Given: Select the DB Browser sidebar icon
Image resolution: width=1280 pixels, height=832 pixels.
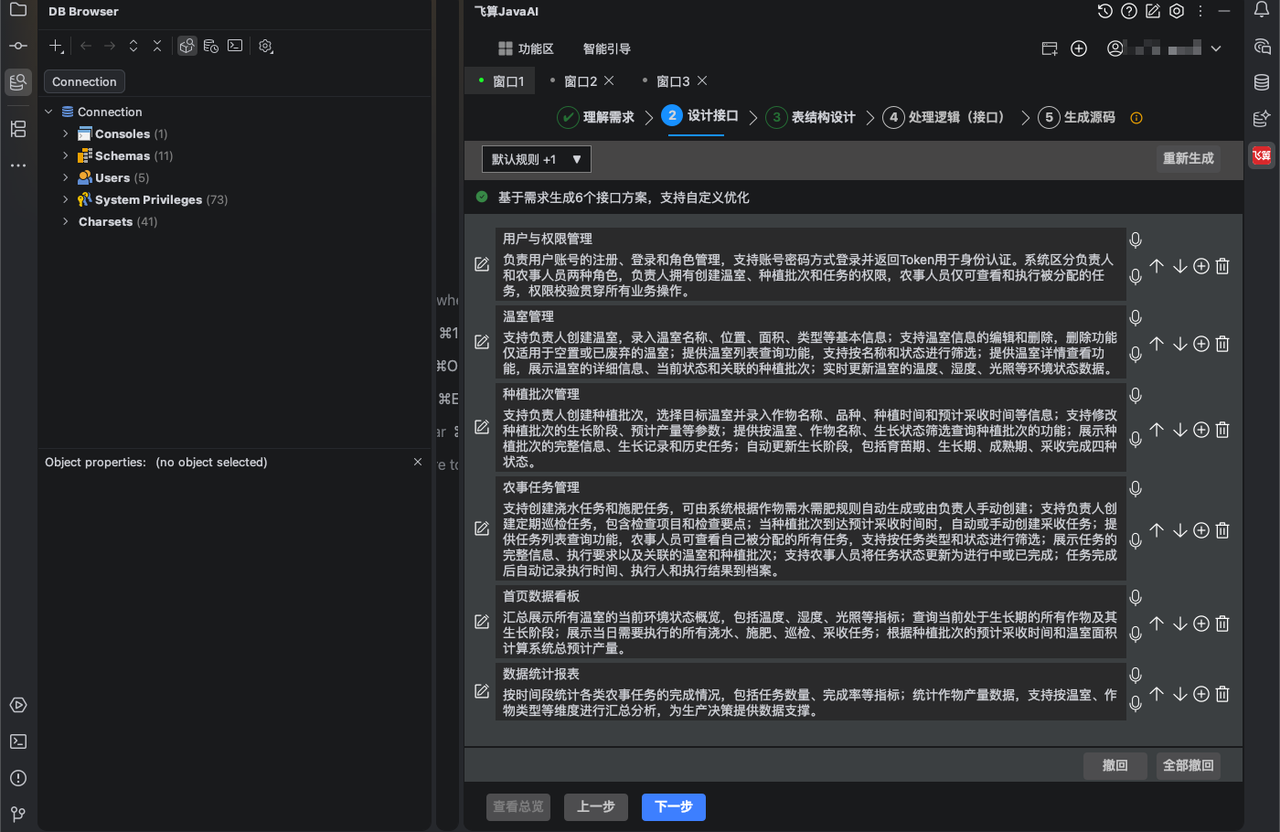Looking at the screenshot, I should 18,82.
